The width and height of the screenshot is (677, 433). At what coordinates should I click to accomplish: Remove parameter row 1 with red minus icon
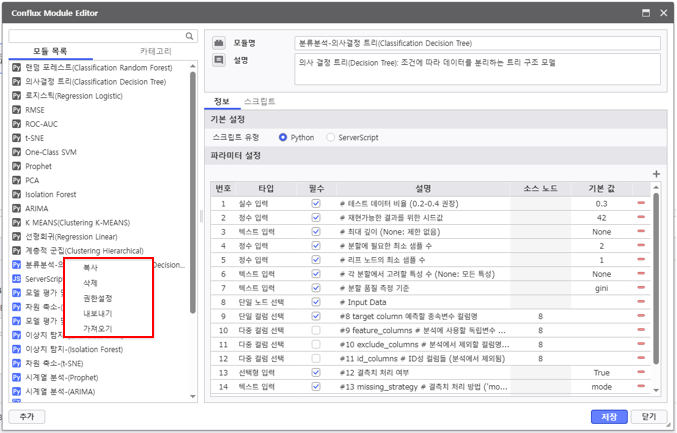coord(641,203)
